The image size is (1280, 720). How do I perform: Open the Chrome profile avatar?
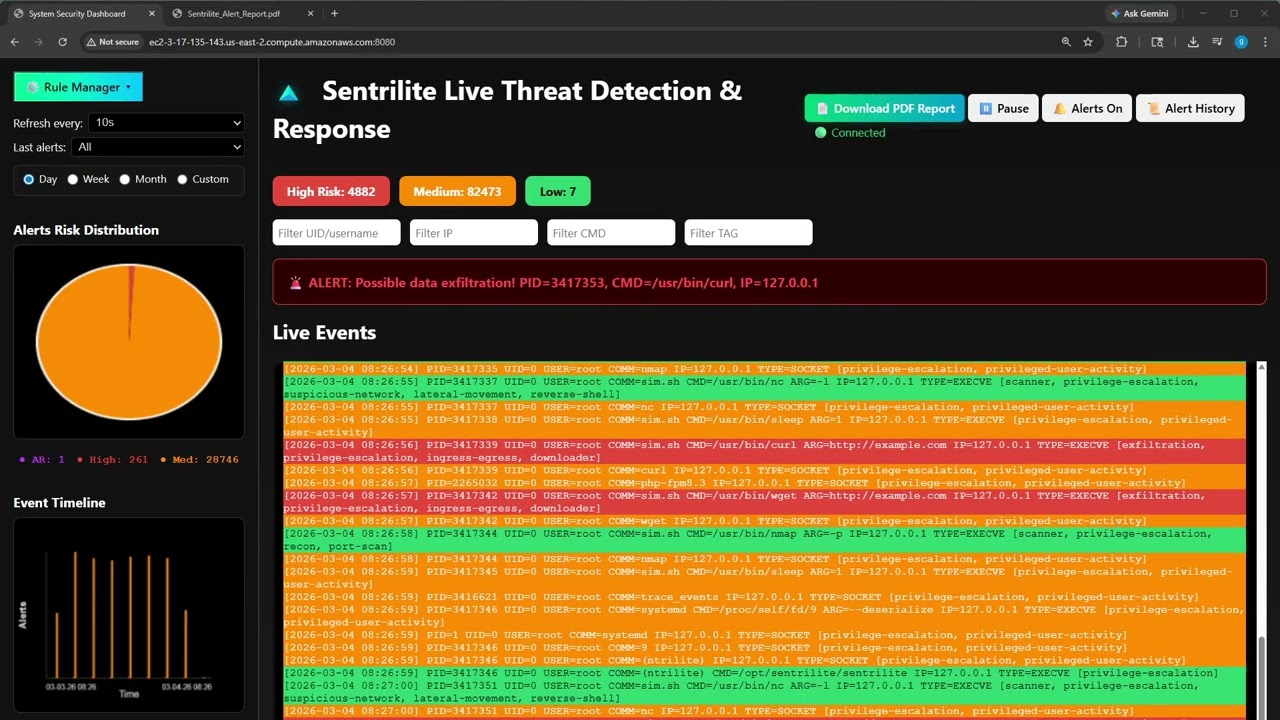1241,42
